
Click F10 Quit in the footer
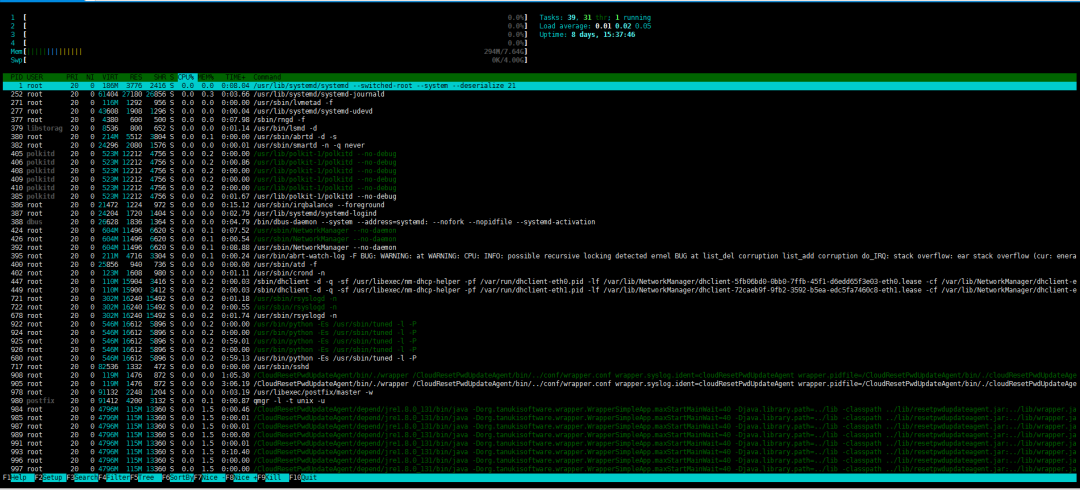click(309, 479)
